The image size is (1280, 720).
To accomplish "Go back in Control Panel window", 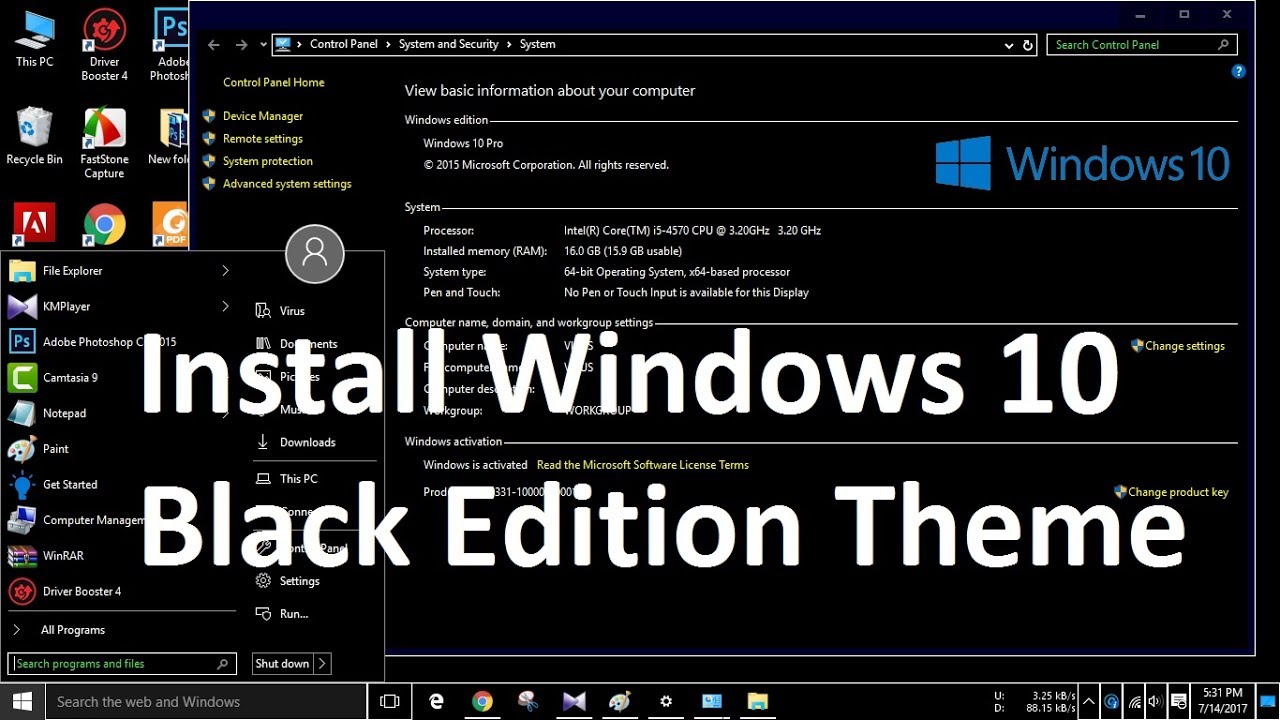I will click(213, 45).
